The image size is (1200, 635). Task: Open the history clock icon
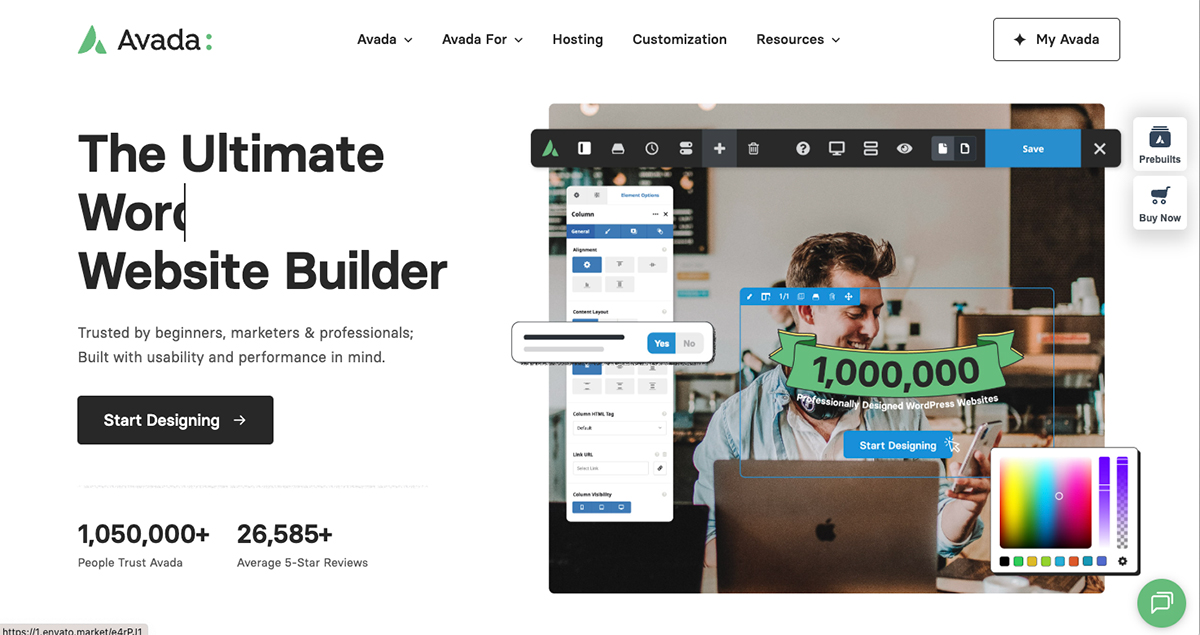coord(652,148)
